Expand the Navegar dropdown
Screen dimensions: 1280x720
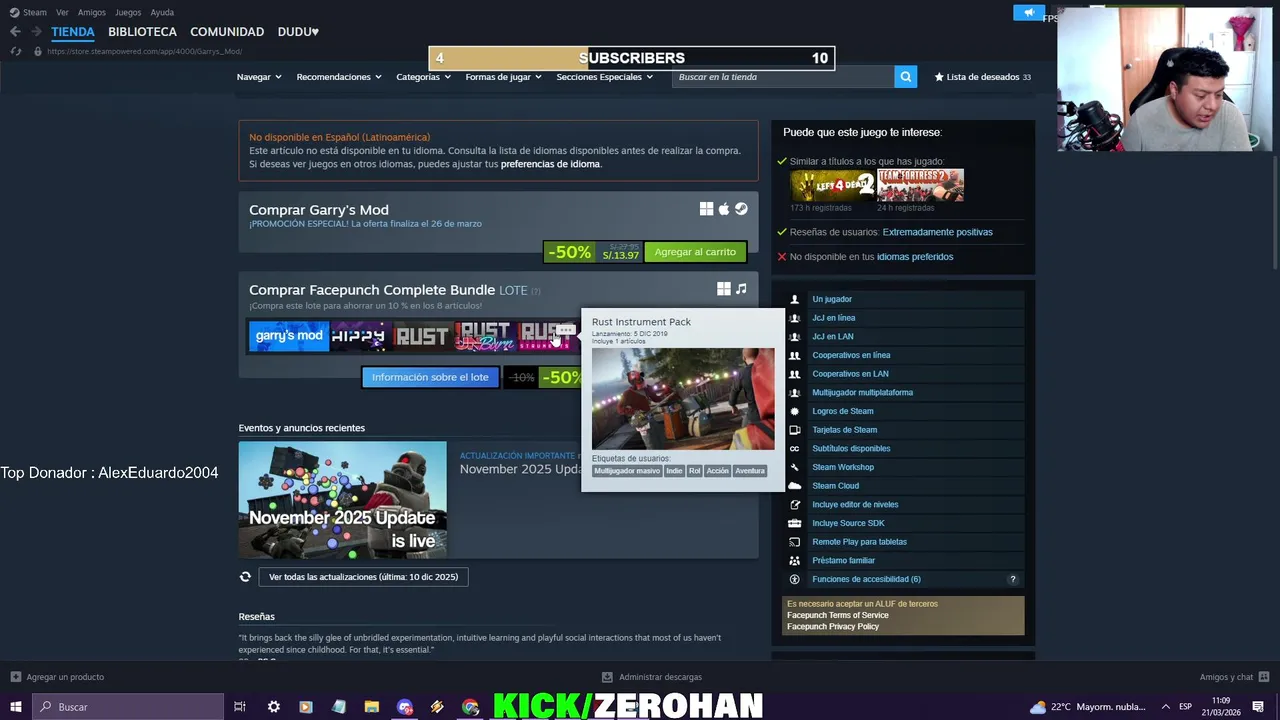click(259, 77)
